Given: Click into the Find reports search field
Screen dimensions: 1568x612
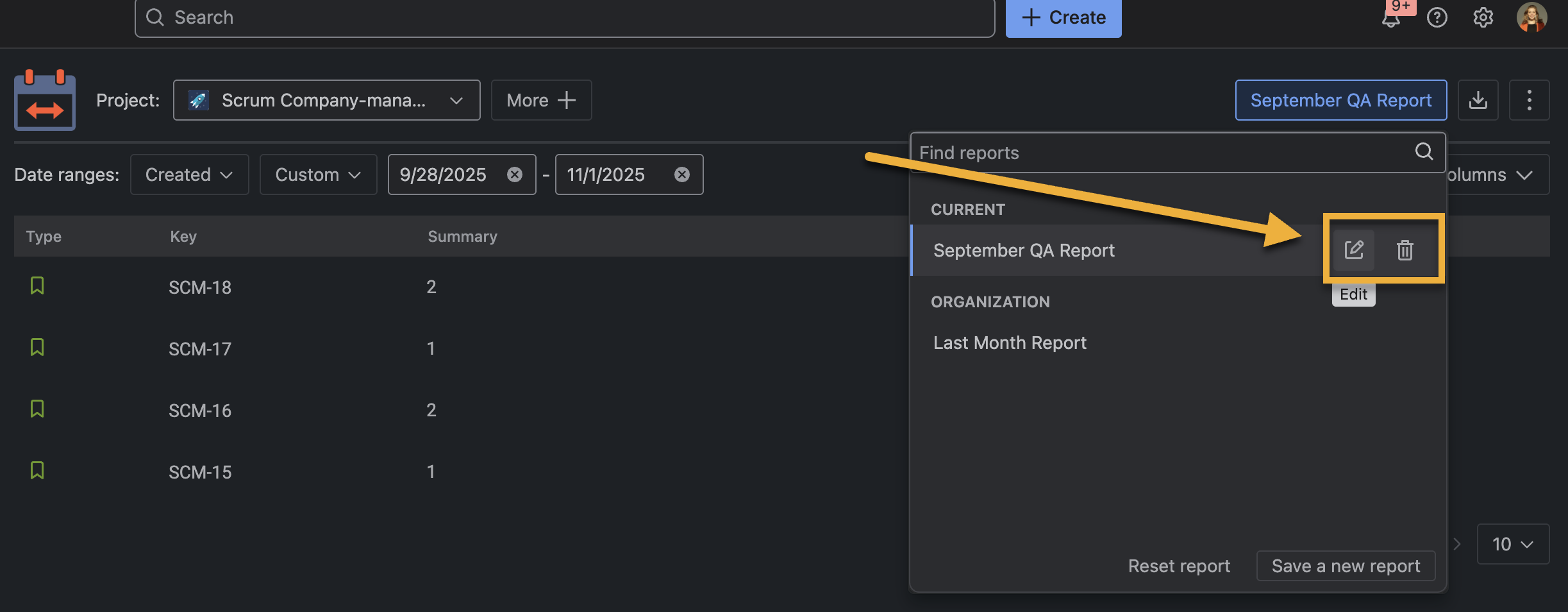Looking at the screenshot, I should click(x=1160, y=153).
